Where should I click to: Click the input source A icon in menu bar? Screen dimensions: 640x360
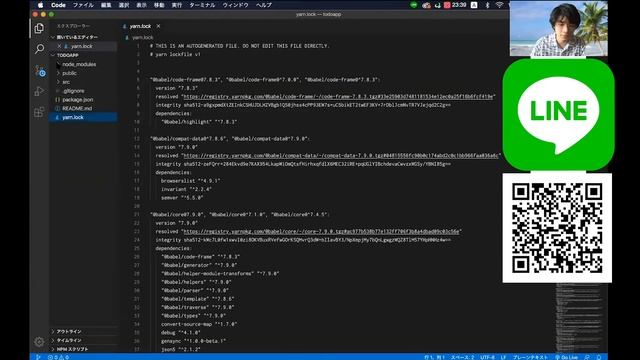(474, 5)
